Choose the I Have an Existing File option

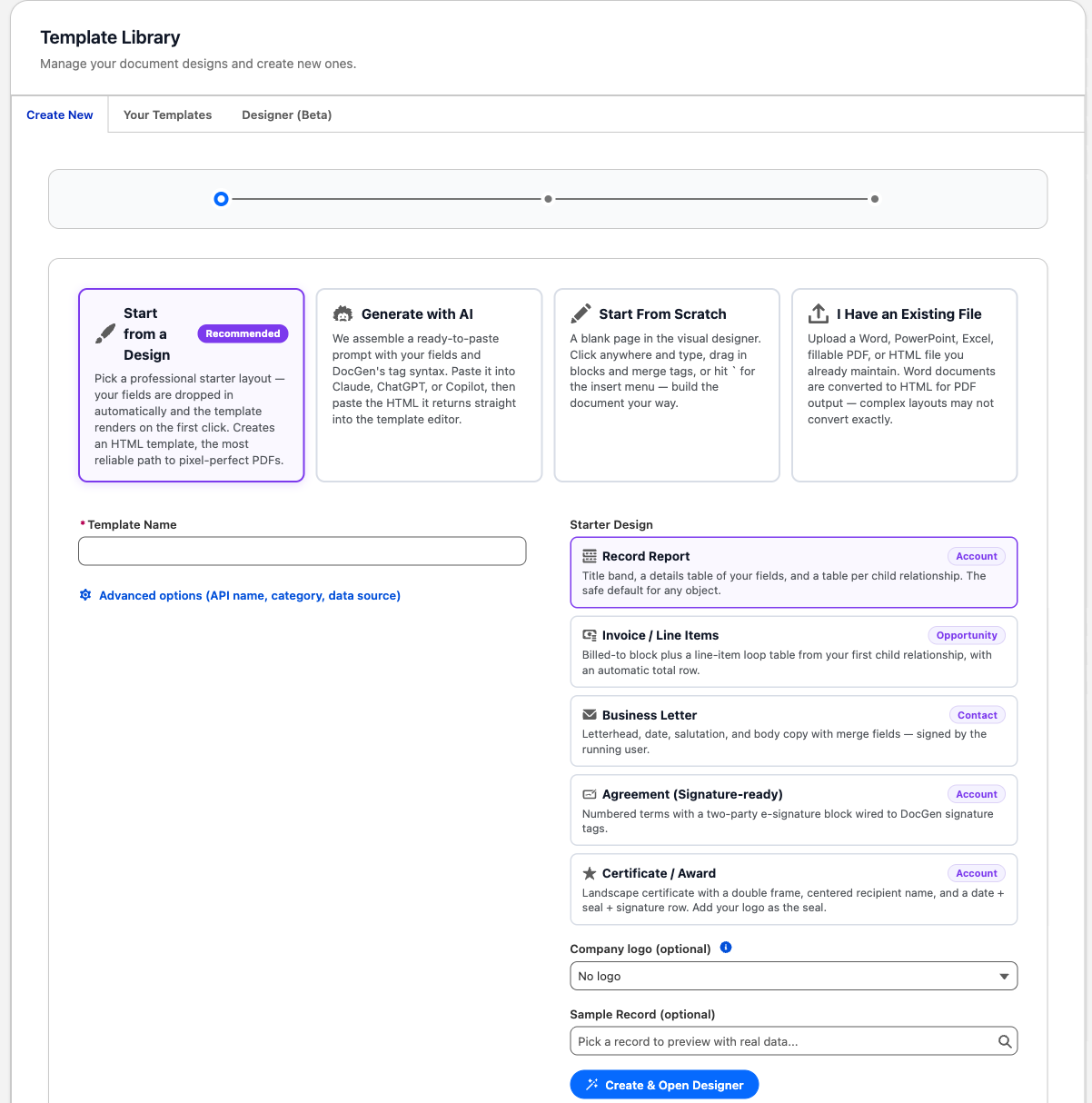coord(905,385)
